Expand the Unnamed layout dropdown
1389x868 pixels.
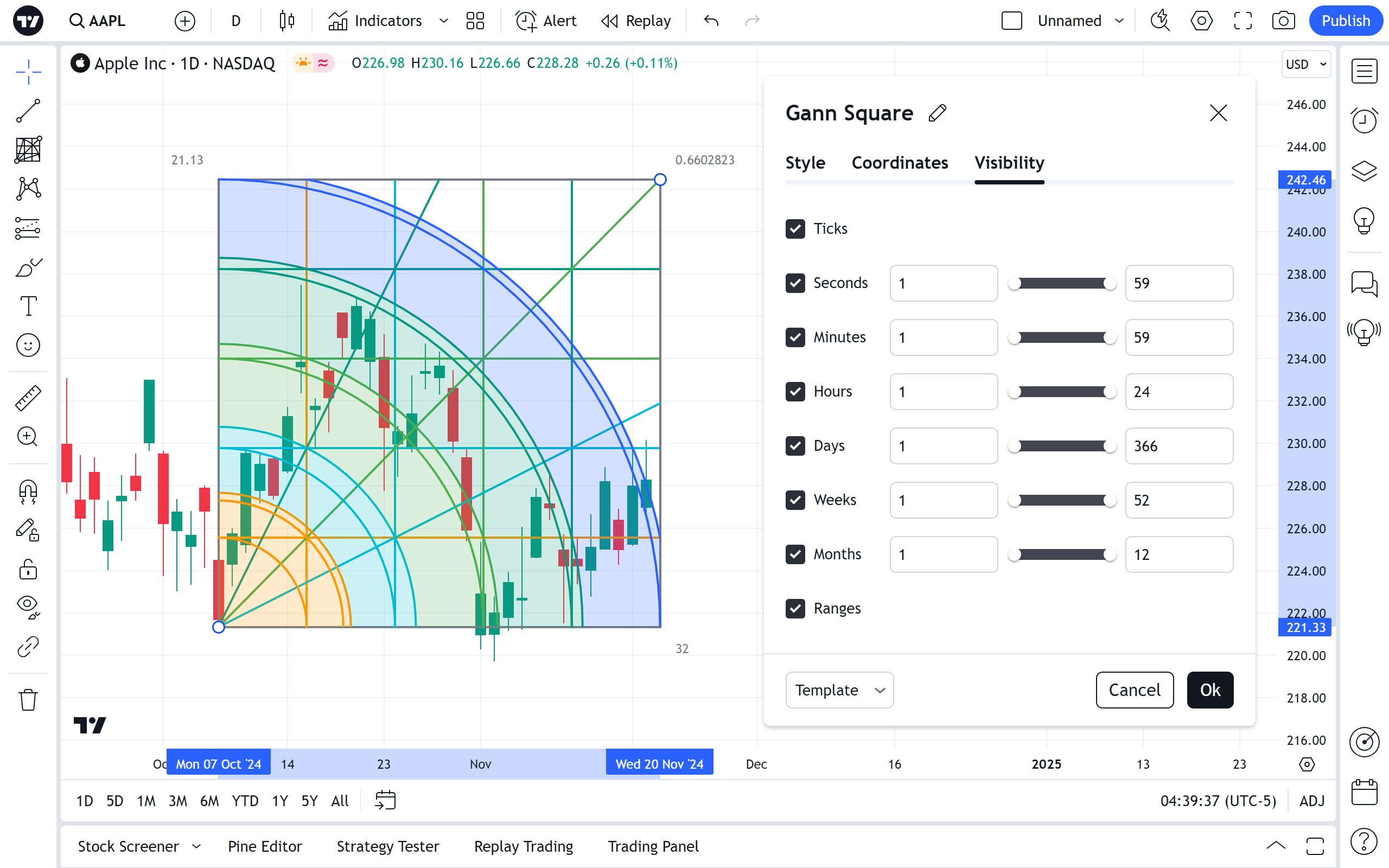1119,21
